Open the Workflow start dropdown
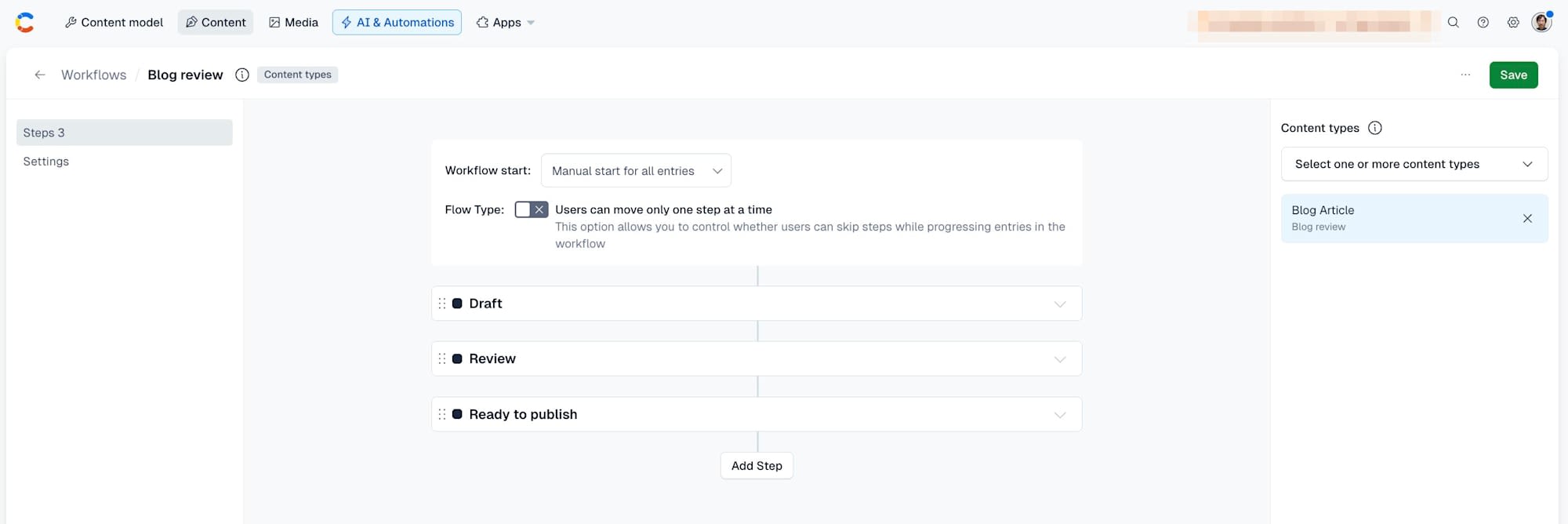This screenshot has width=1568, height=524. 636,170
